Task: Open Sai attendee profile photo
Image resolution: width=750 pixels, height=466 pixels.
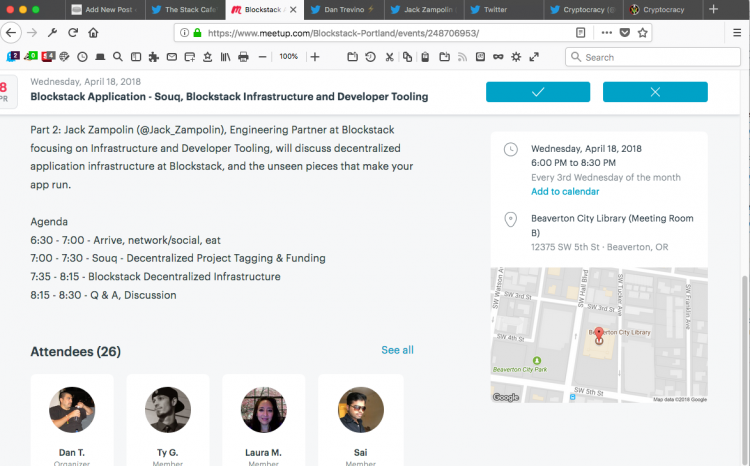Action: tap(361, 410)
